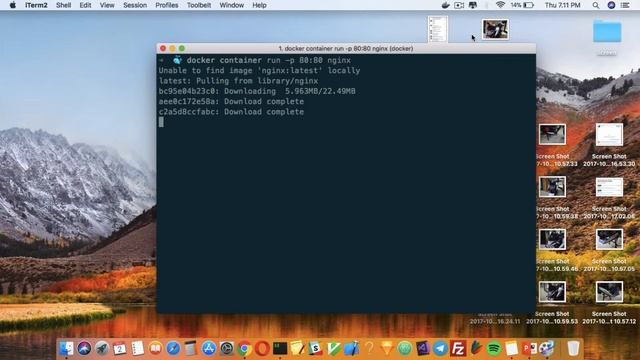
Task: Open Google Chrome in the dock
Action: click(244, 348)
